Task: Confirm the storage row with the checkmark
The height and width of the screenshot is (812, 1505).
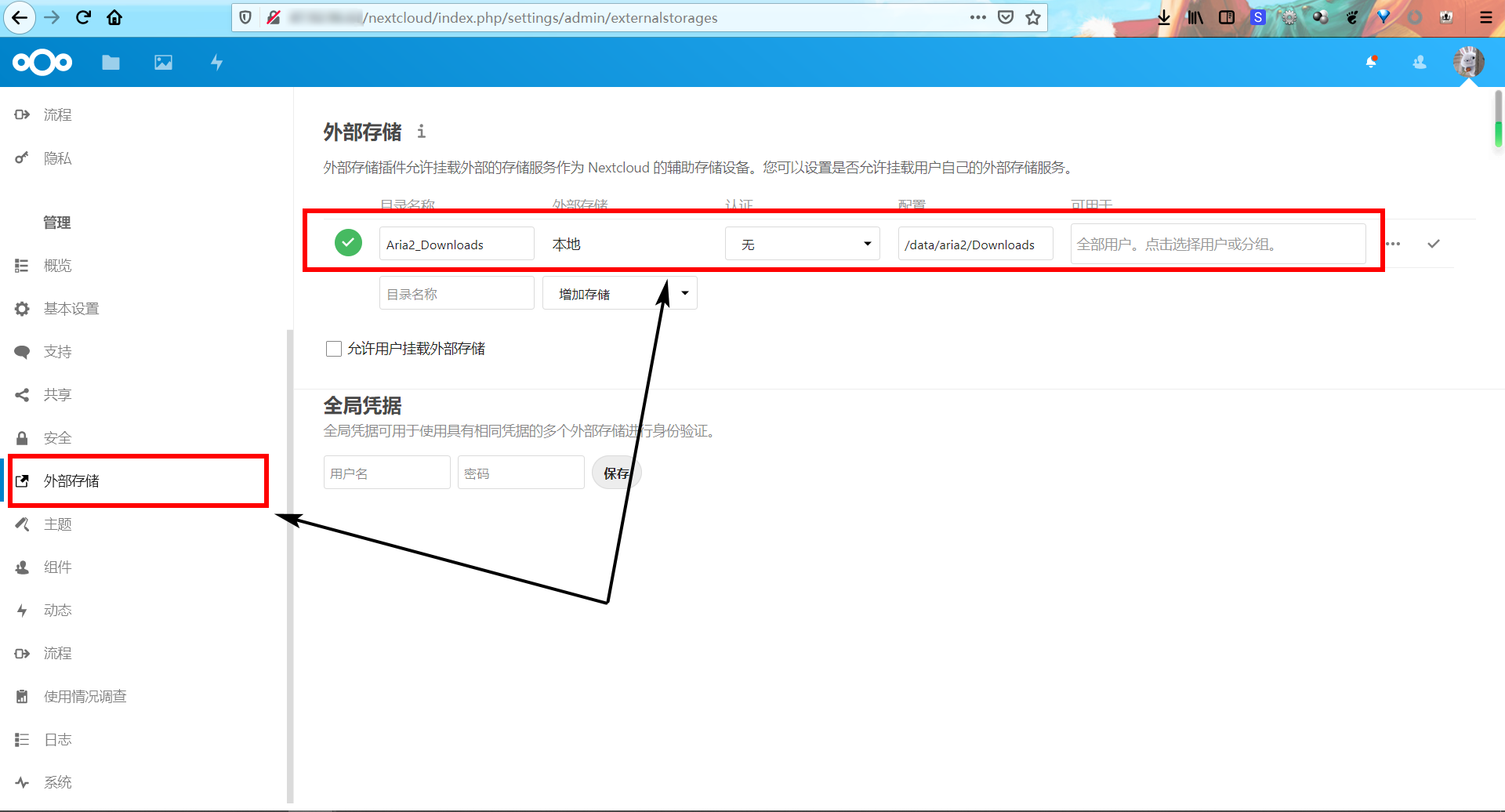Action: click(x=1434, y=243)
